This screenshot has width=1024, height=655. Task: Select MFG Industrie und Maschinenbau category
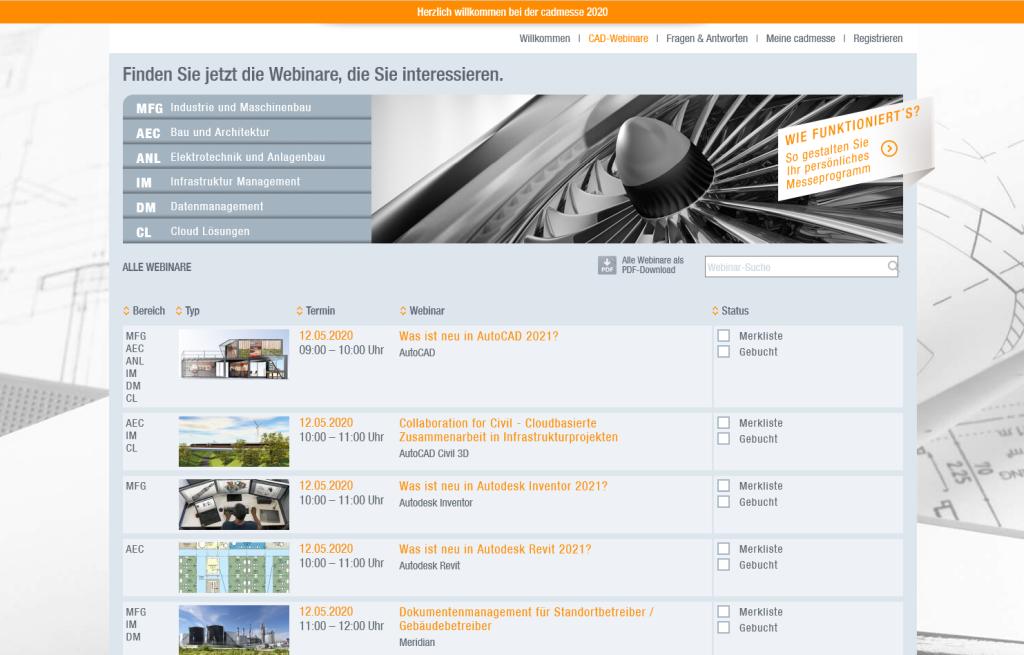pos(247,107)
